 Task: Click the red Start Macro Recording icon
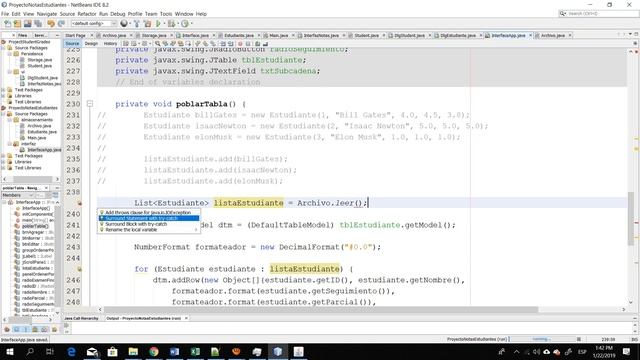click(240, 44)
